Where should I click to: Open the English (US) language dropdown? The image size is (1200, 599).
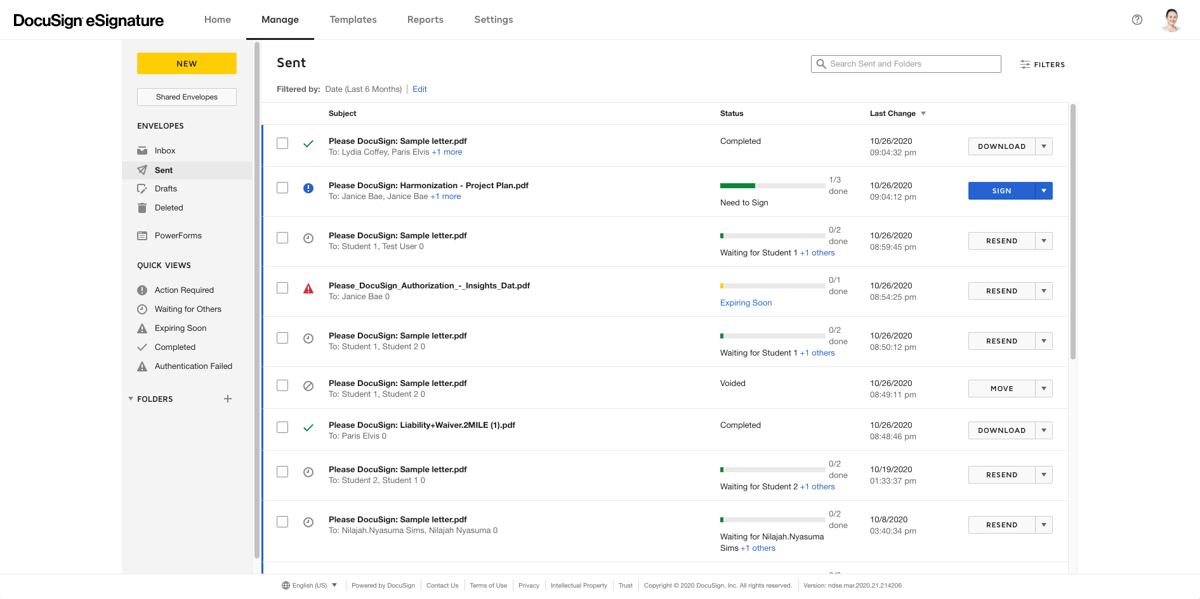click(311, 585)
